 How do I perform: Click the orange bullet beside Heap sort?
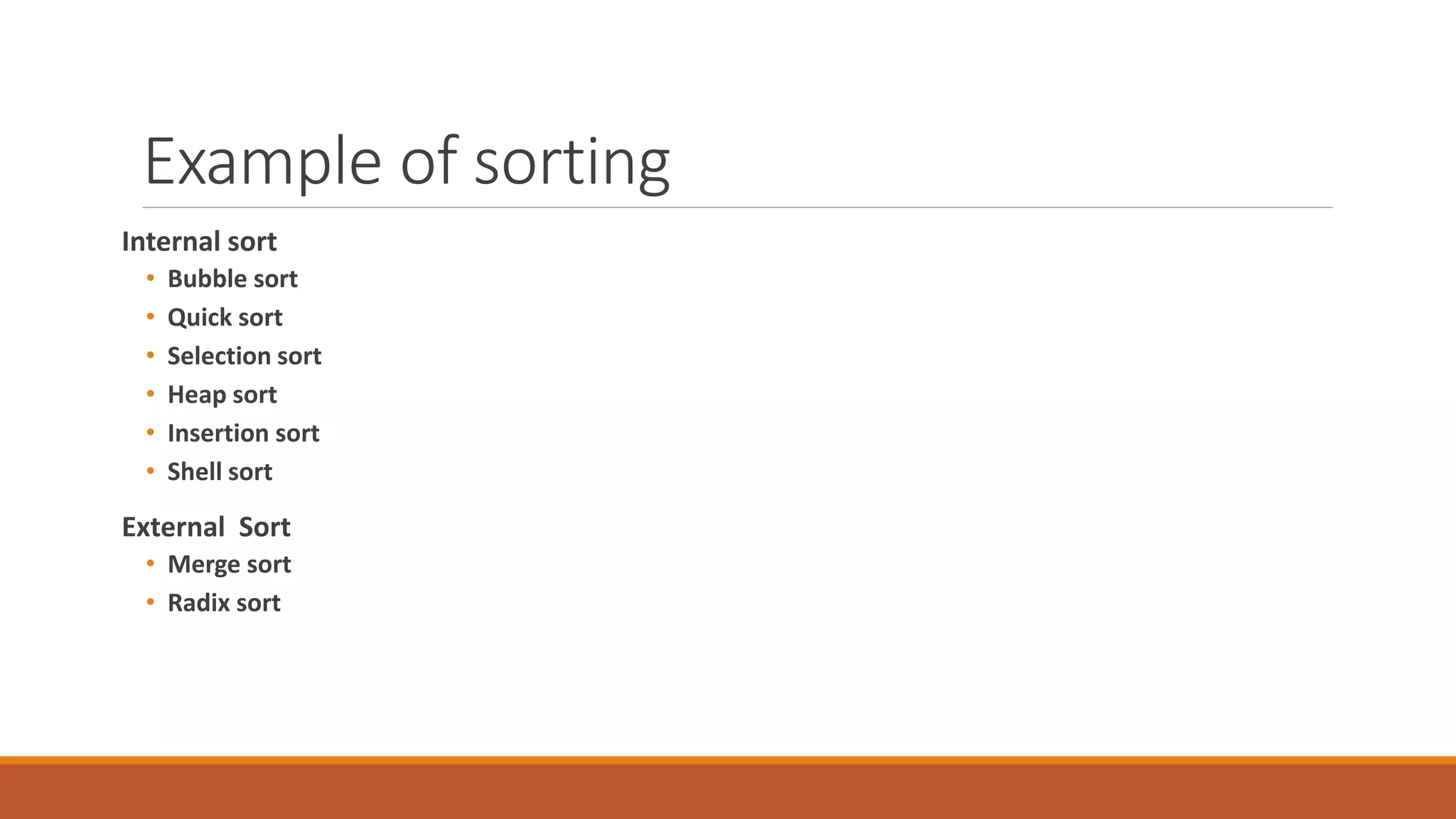150,393
